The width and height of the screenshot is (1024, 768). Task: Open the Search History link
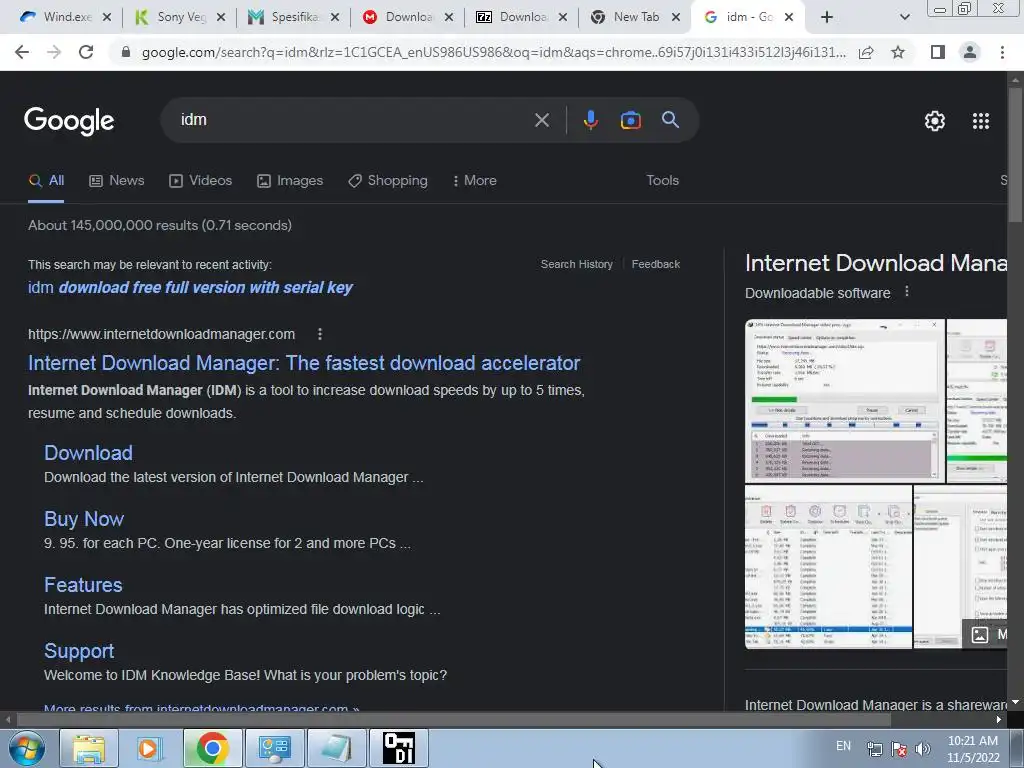tap(577, 264)
